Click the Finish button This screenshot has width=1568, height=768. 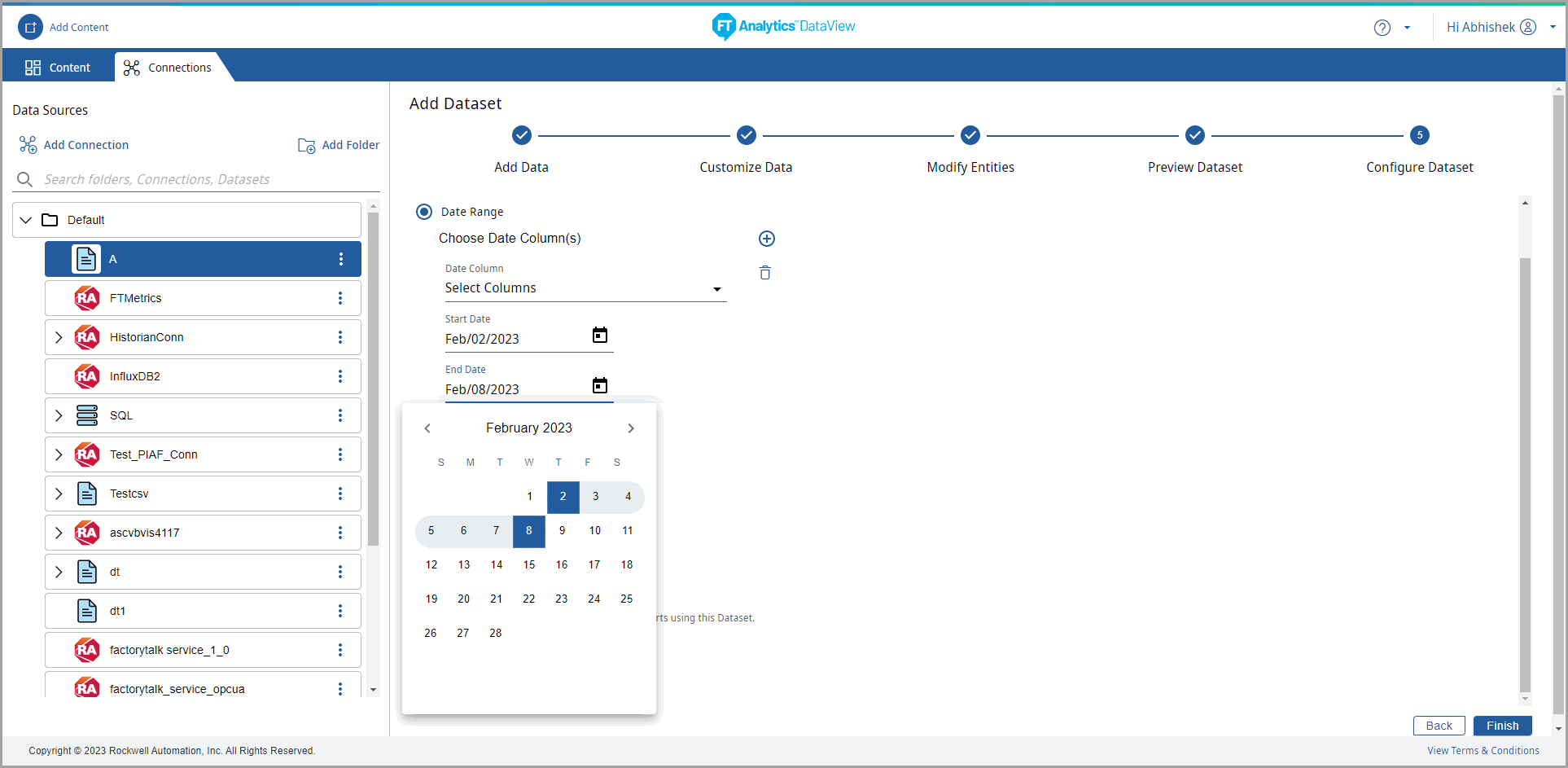pyautogui.click(x=1502, y=726)
